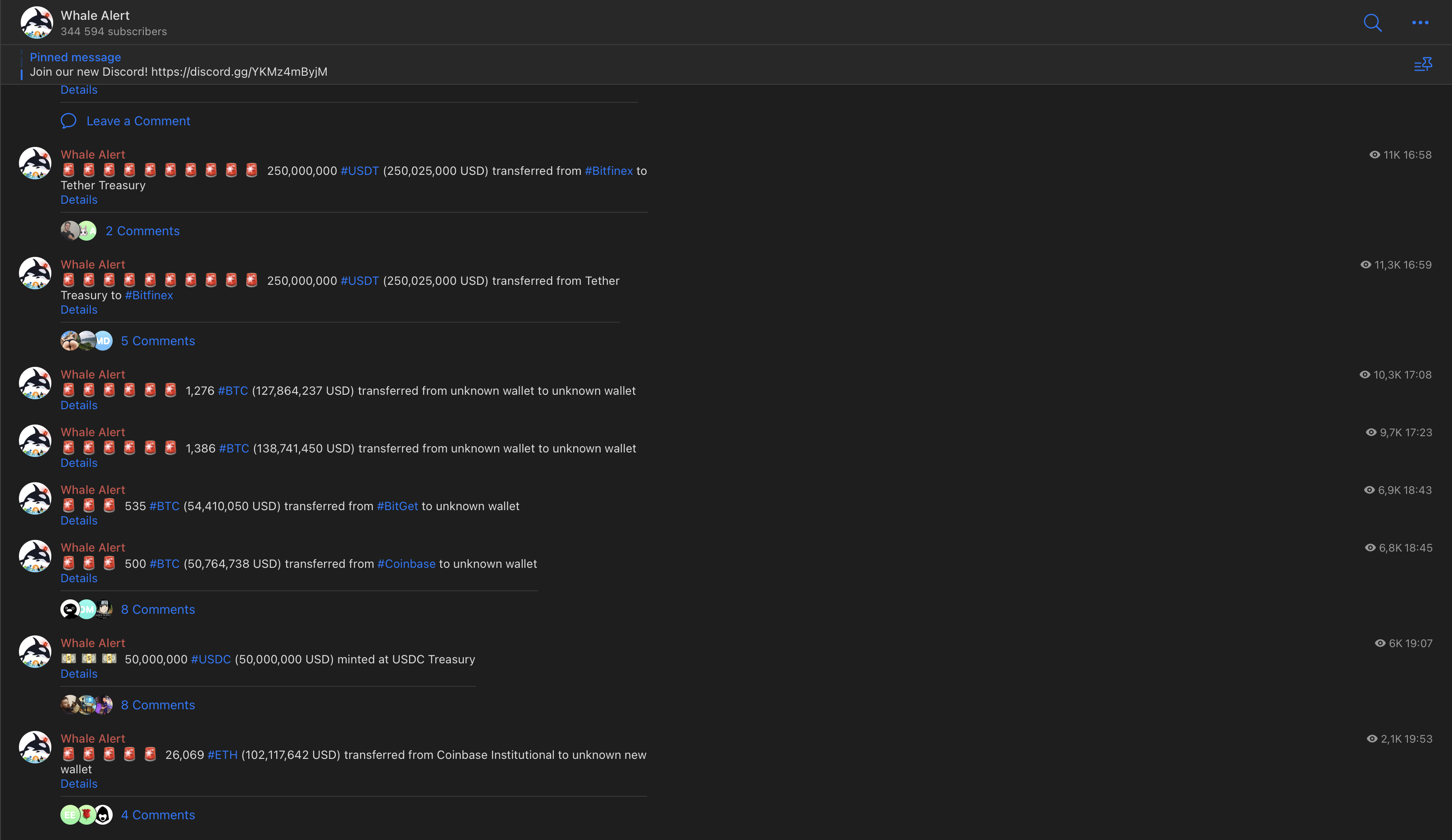The height and width of the screenshot is (840, 1452).
Task: Open 8 Comments under Coinbase BTC post
Action: 158,610
